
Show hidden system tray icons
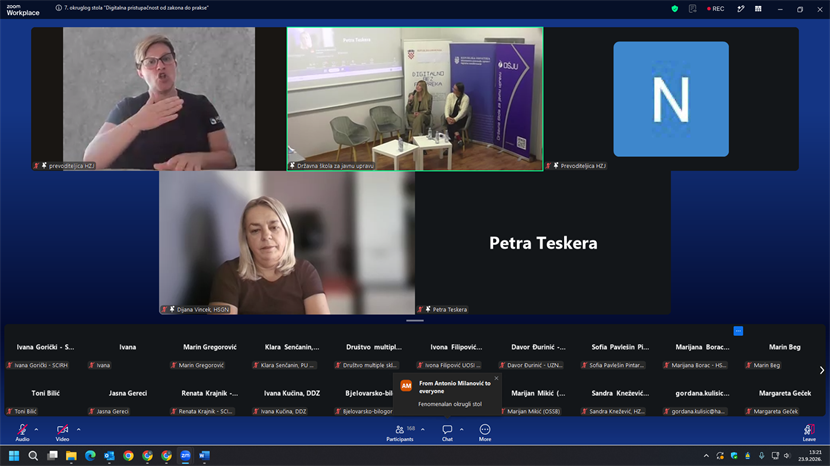click(x=706, y=455)
